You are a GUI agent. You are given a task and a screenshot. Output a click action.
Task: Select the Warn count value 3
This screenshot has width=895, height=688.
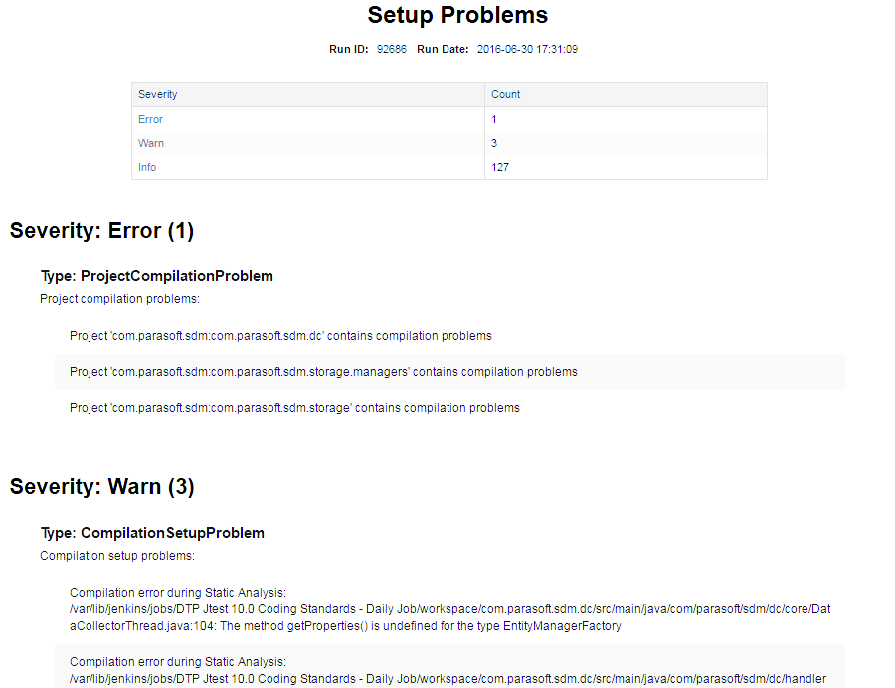click(x=494, y=143)
